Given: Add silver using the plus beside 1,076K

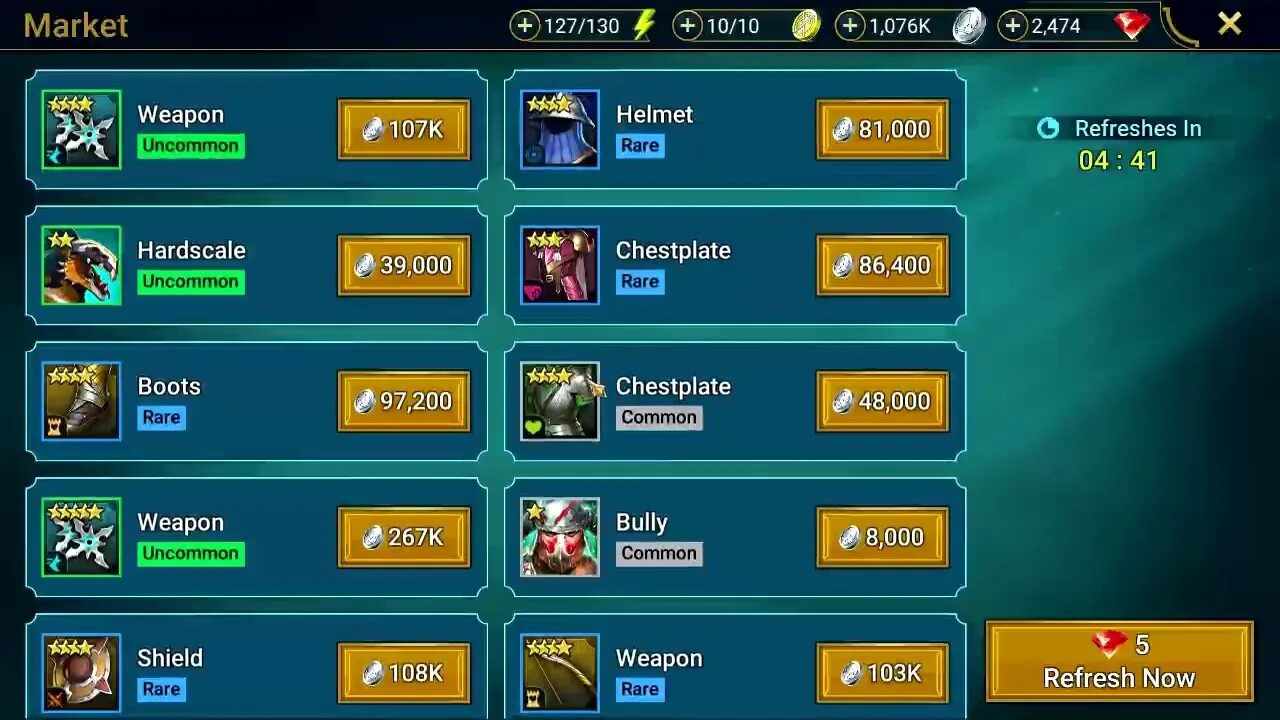Looking at the screenshot, I should (x=850, y=26).
